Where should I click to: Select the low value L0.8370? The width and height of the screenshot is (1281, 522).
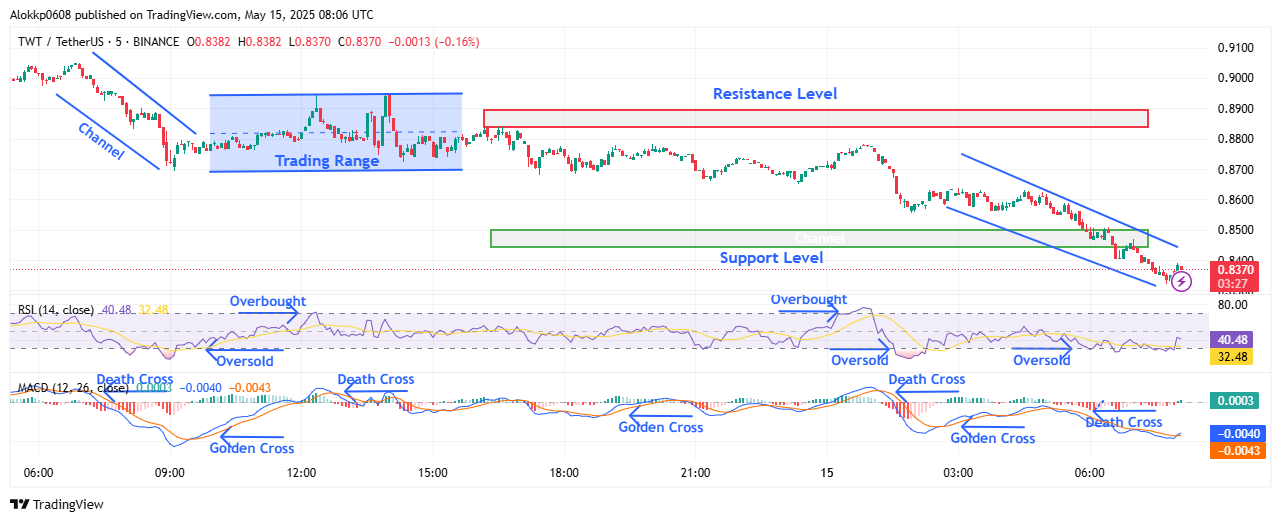coord(311,42)
